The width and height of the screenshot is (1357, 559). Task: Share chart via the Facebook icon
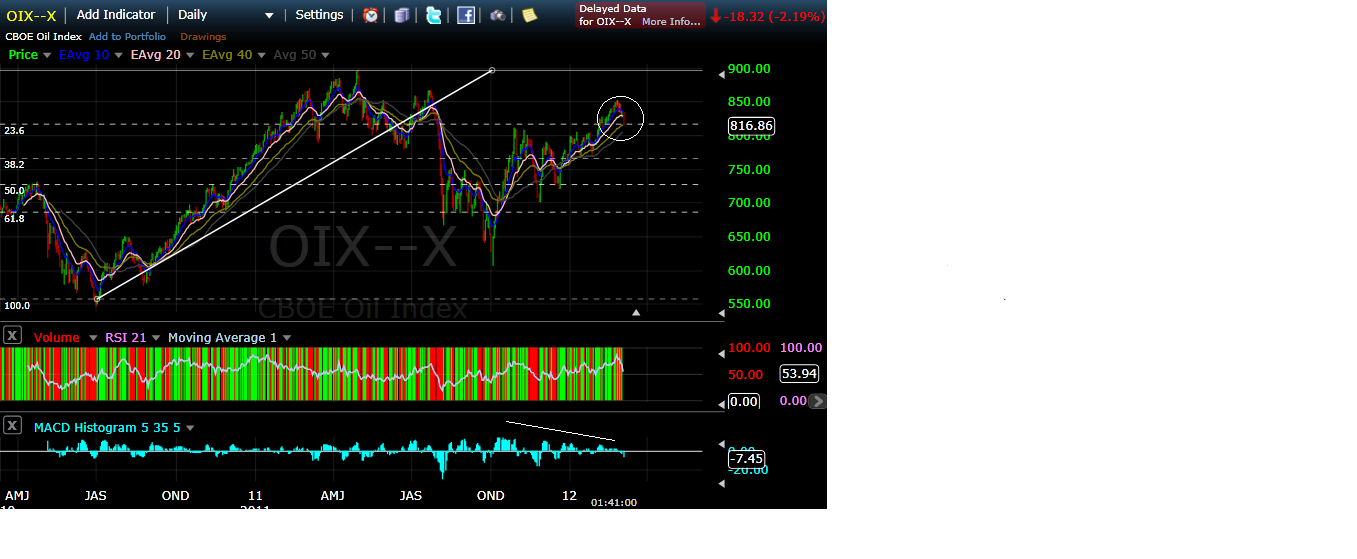(466, 15)
